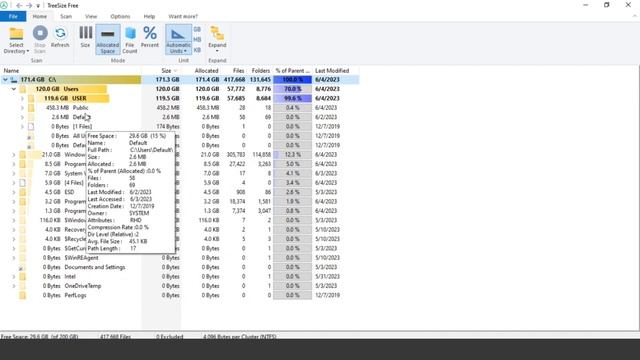
Task: Select the $WinREAgent row
Action: pos(180,258)
